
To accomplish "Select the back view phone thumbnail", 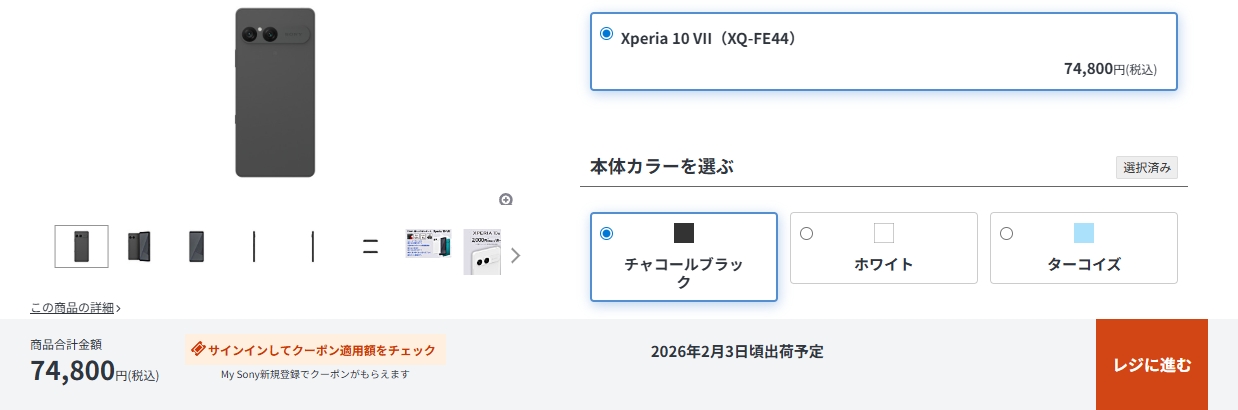I will 81,246.
